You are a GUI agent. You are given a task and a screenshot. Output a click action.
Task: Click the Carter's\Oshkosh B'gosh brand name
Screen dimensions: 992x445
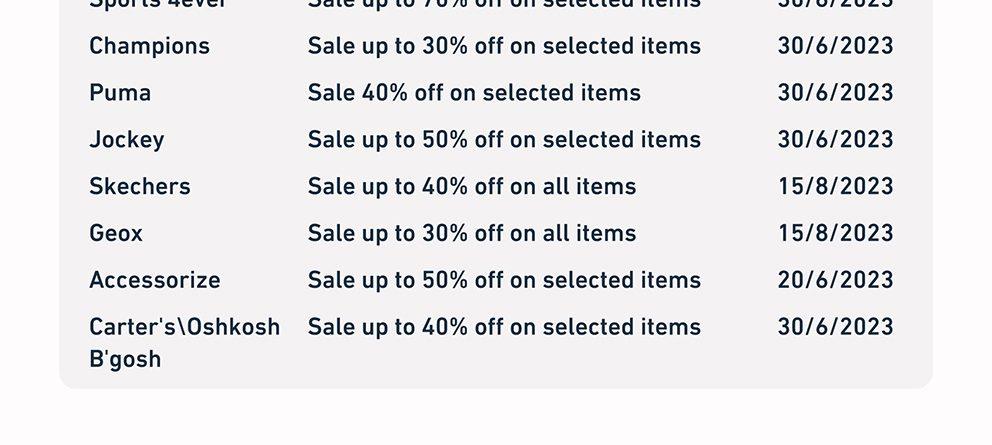(185, 343)
